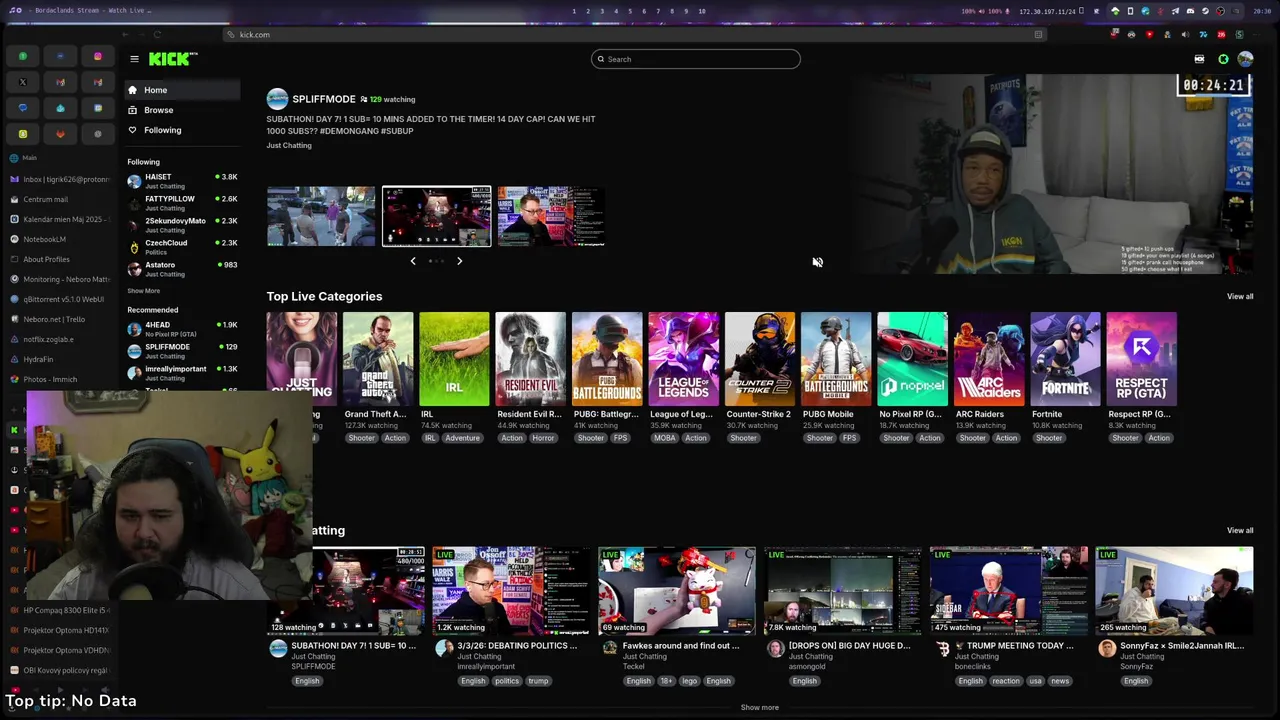Switch to workspace 3 in top bar

[601, 11]
